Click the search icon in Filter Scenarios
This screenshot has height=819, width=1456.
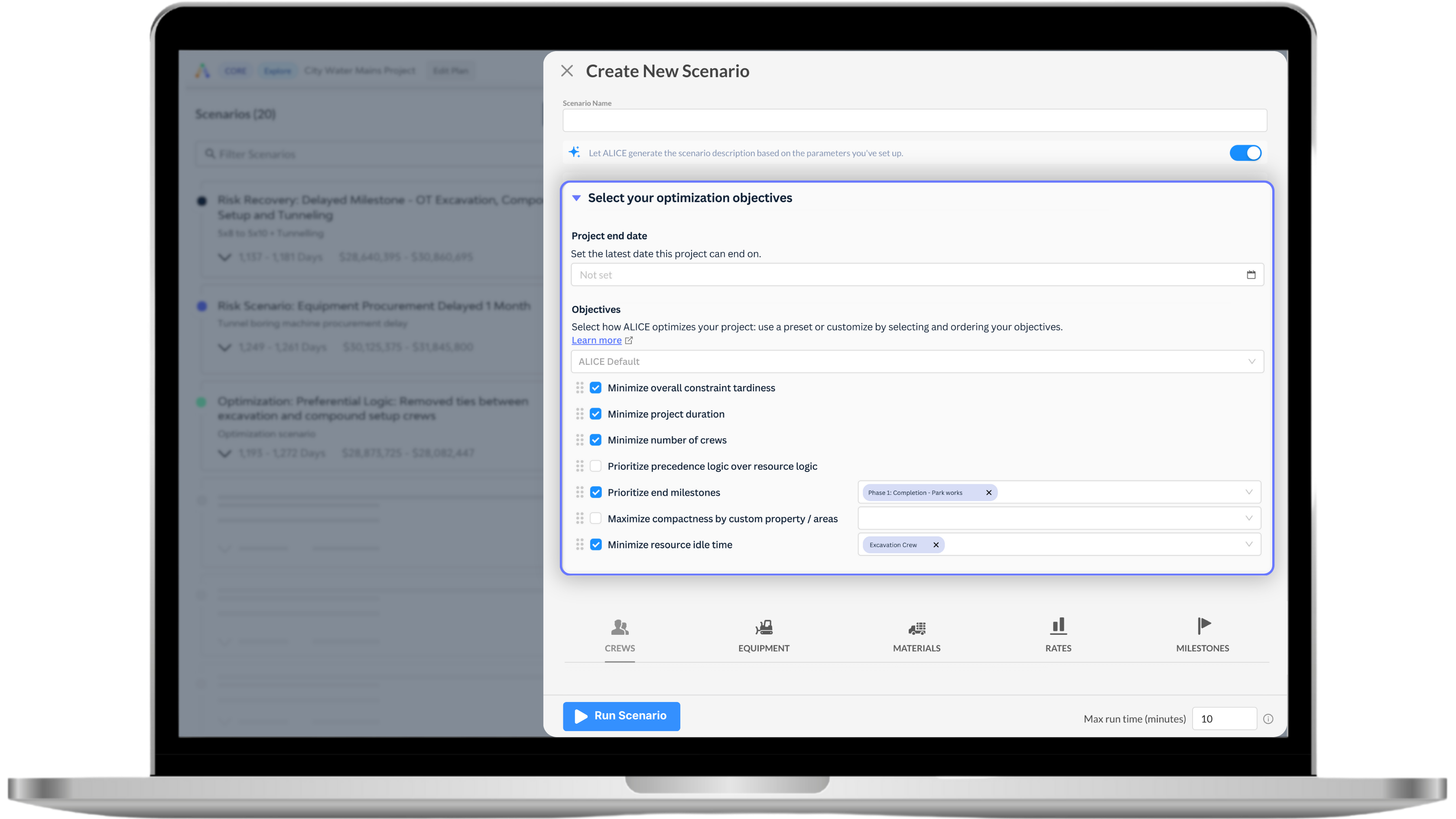click(210, 154)
